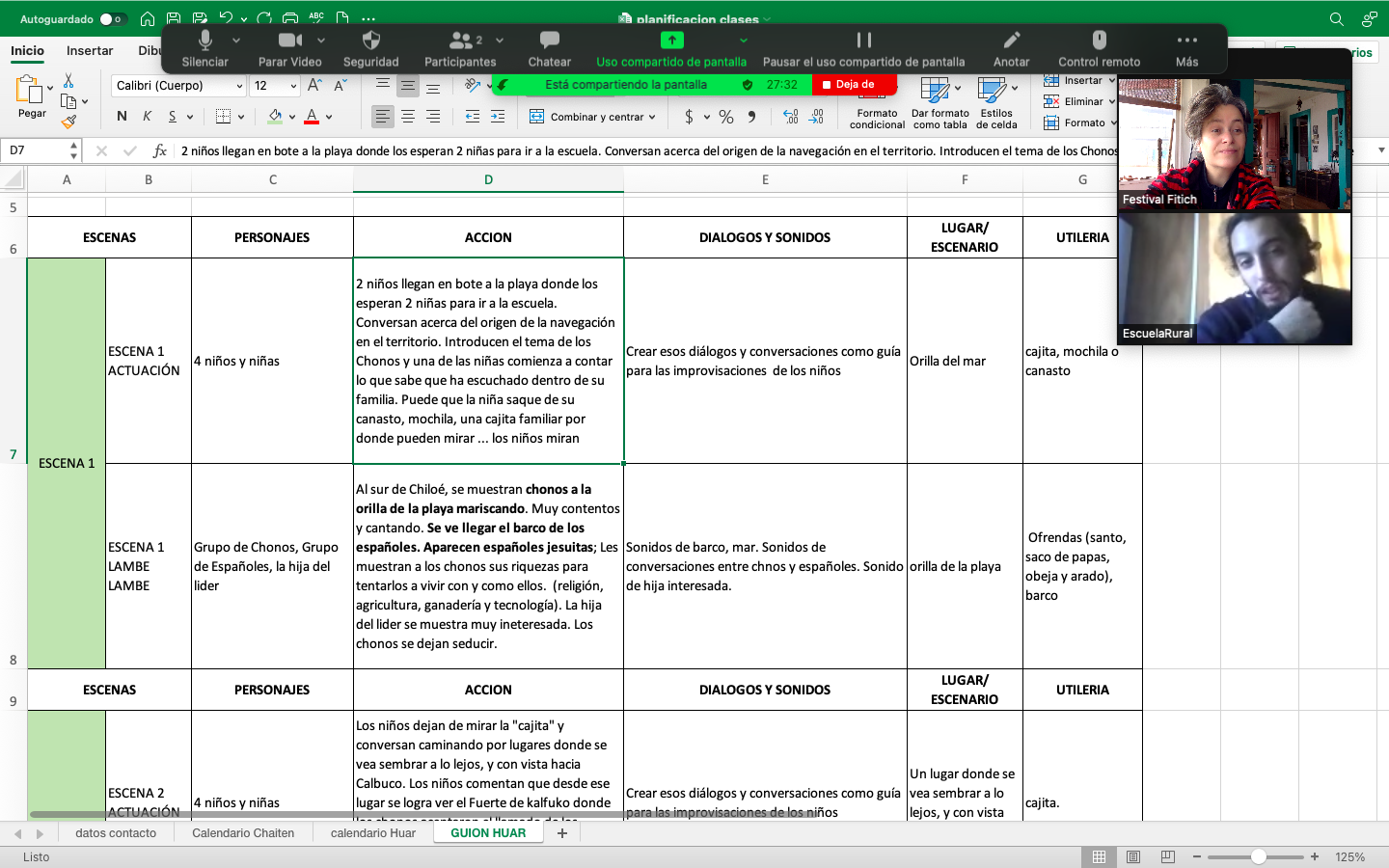Align text to the left
Screen dimensions: 1389x868
pyautogui.click(x=383, y=117)
